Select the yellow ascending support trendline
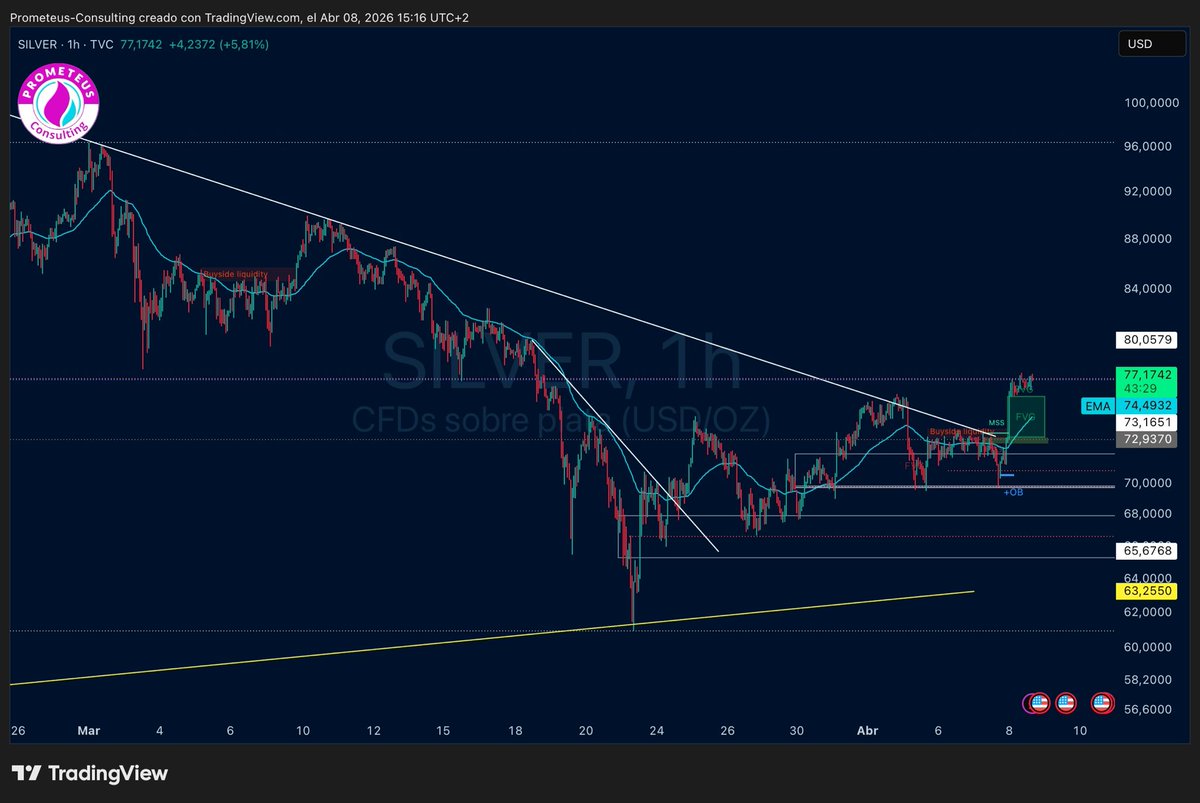This screenshot has height=803, width=1200. (x=490, y=639)
